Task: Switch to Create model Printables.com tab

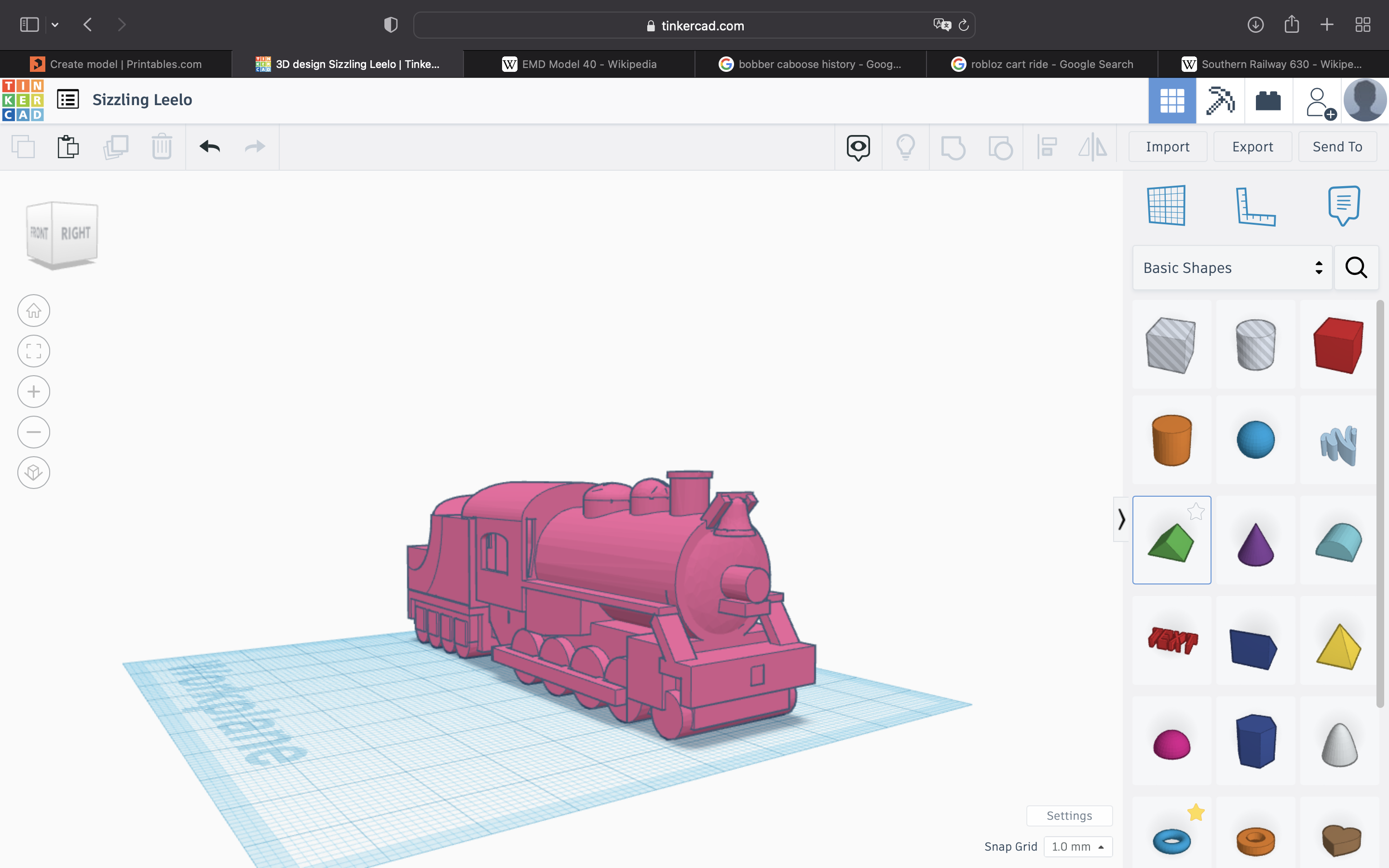Action: [116, 64]
